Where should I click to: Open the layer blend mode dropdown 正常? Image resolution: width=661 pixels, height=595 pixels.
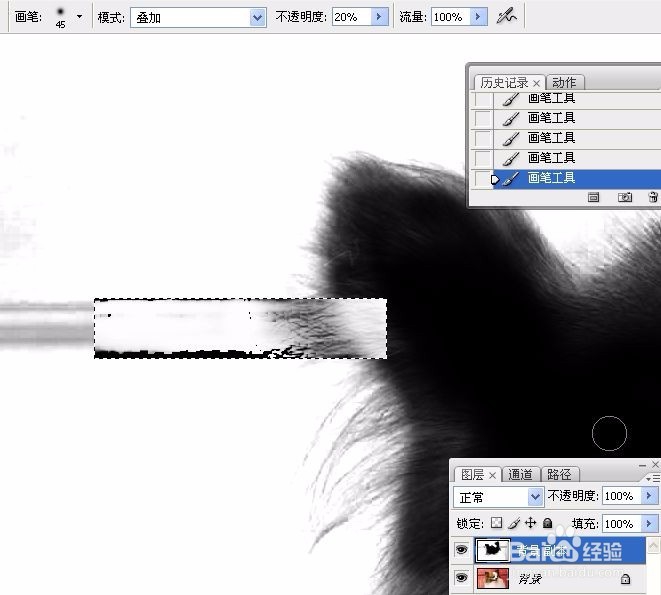pos(498,497)
